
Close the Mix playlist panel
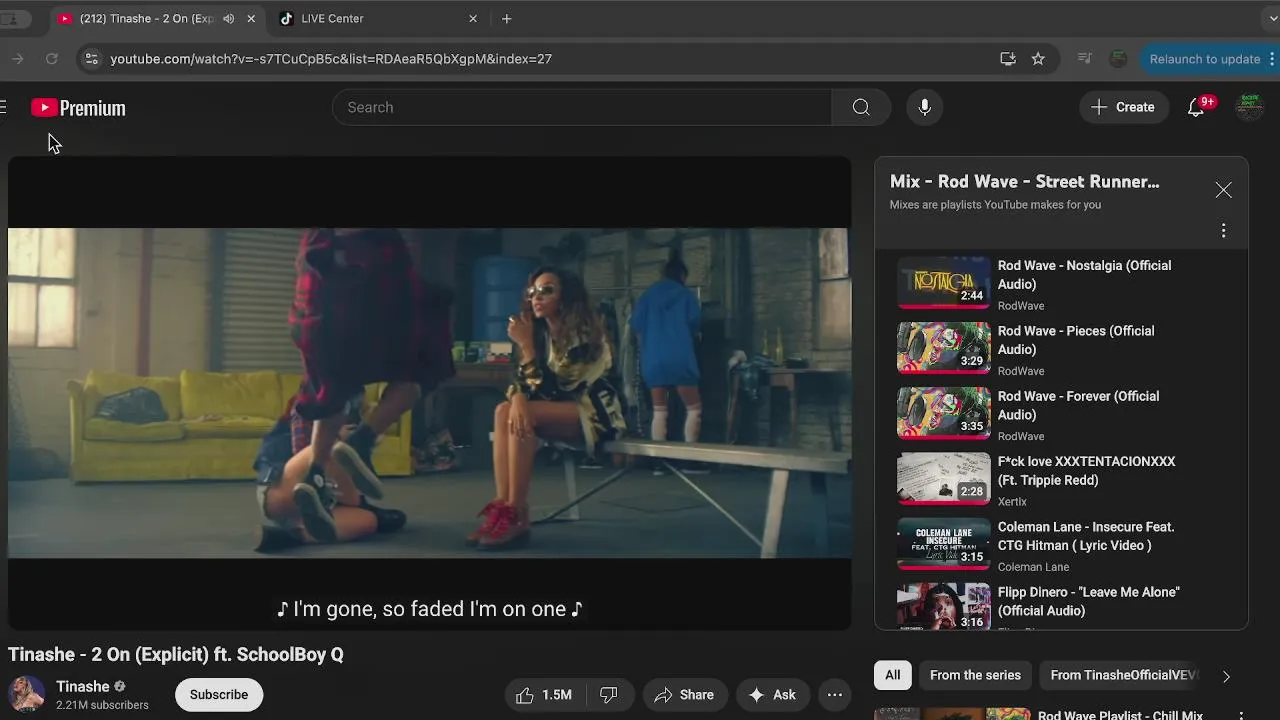[x=1223, y=190]
